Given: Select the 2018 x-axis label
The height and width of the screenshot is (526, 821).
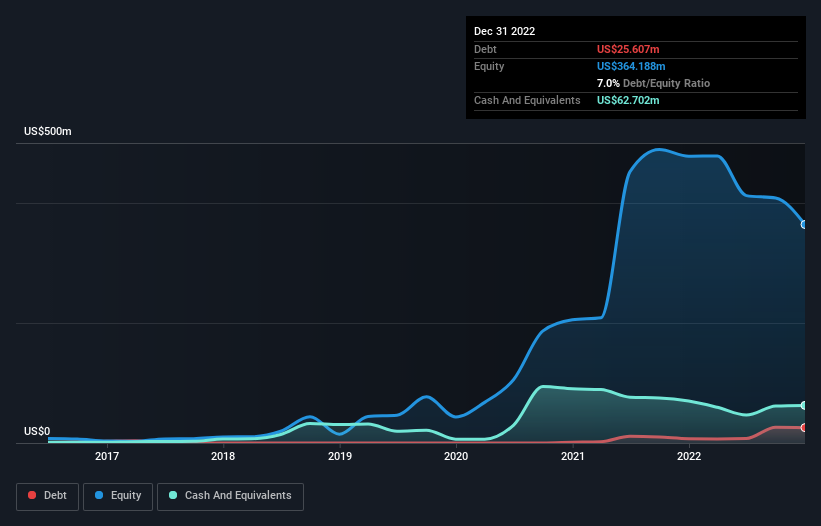Looking at the screenshot, I should pyautogui.click(x=223, y=456).
